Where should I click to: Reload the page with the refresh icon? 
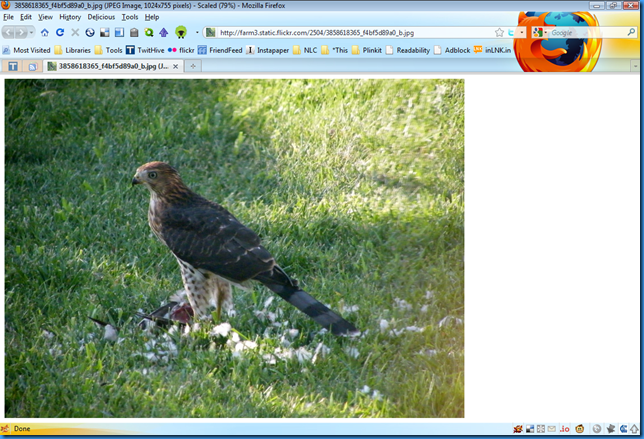(60, 32)
